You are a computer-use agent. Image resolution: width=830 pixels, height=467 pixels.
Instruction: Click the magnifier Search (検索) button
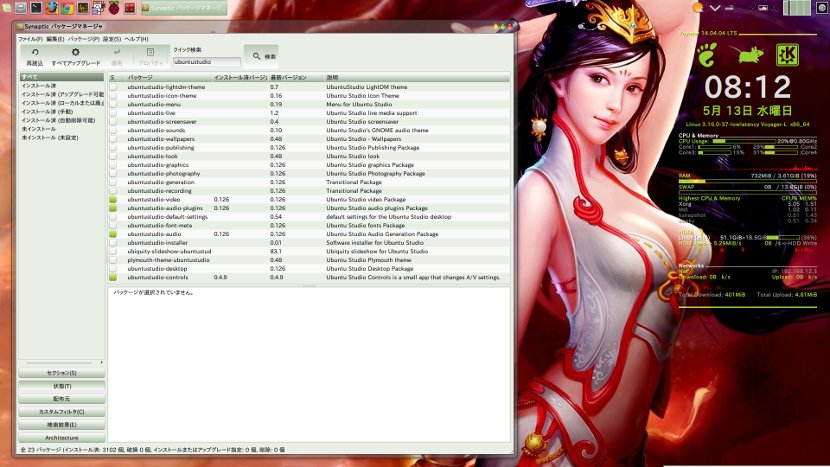pyautogui.click(x=261, y=56)
